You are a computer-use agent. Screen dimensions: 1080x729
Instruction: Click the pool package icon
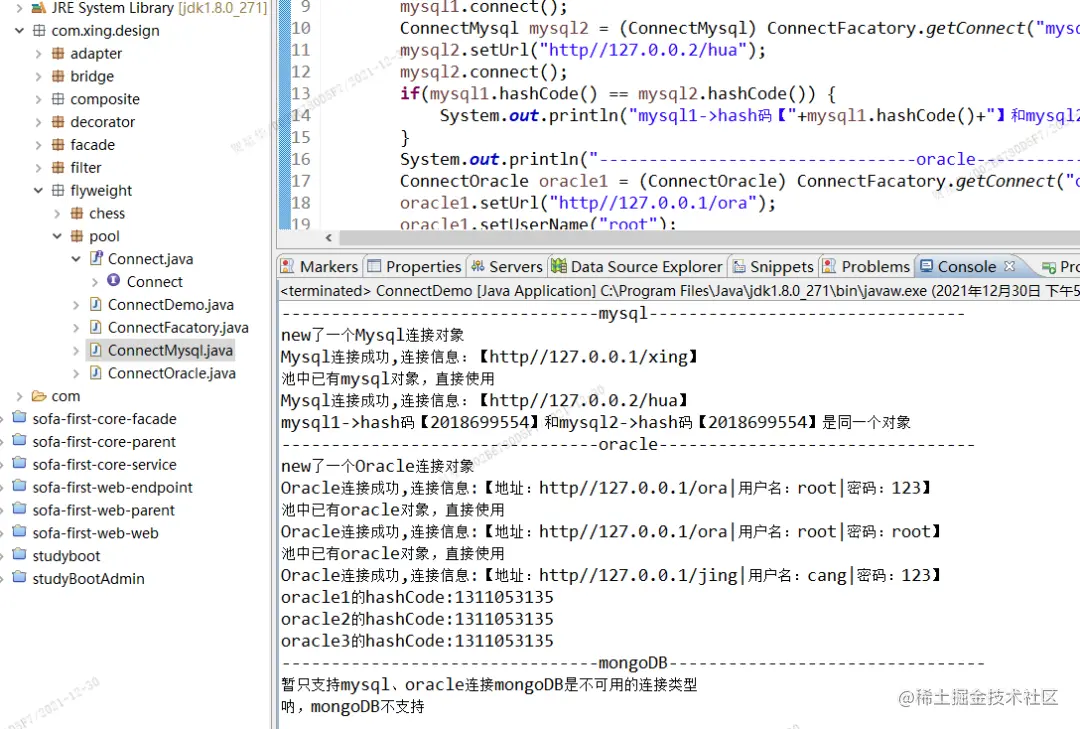coord(77,236)
